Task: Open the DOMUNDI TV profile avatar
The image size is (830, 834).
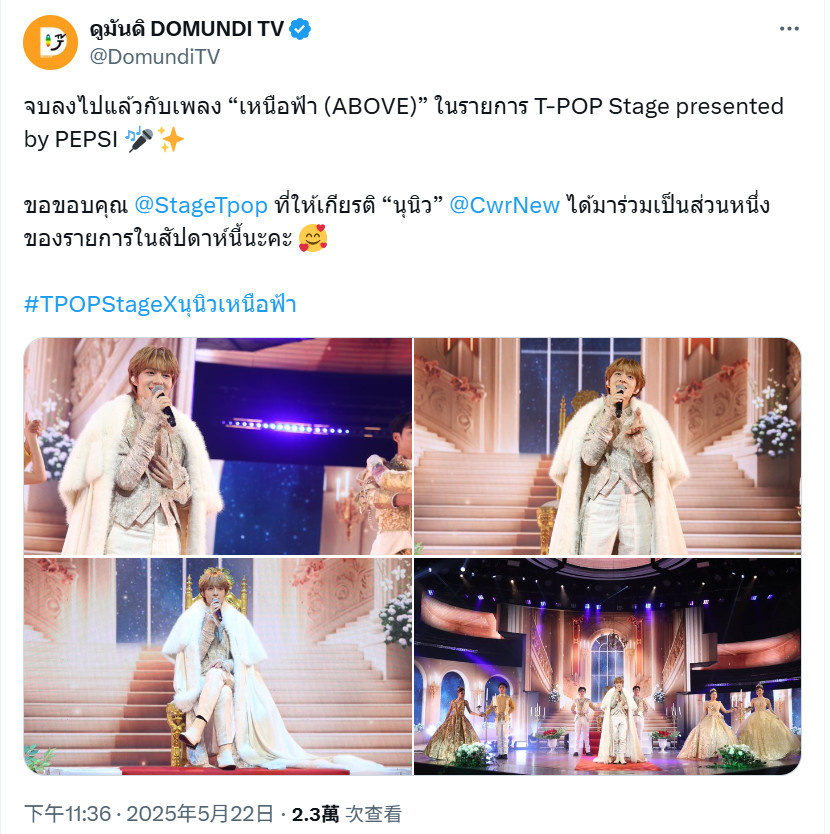Action: [51, 43]
